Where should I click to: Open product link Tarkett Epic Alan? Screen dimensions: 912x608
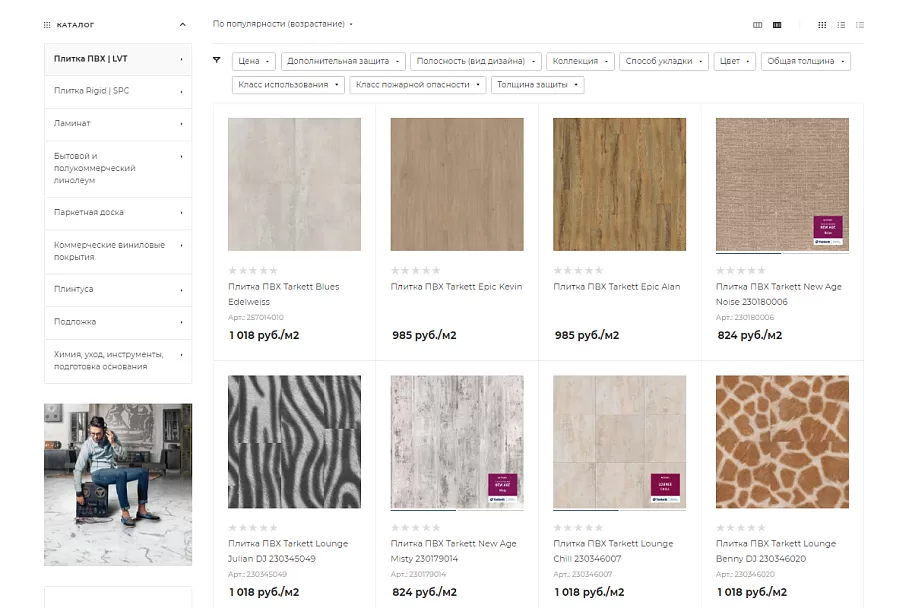[617, 287]
